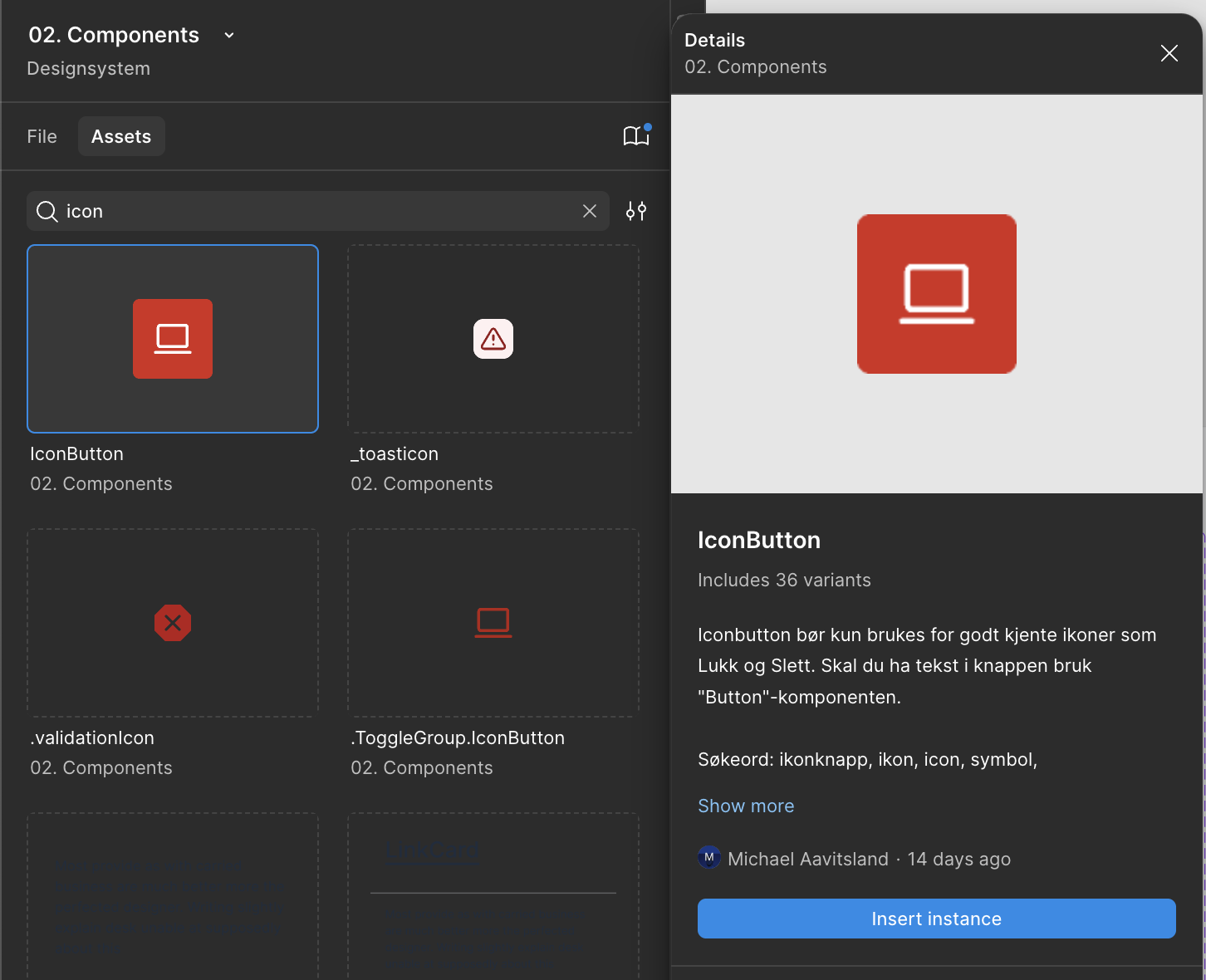Select the component thumbnail with divider line
This screenshot has height=980, width=1206.
point(493,897)
